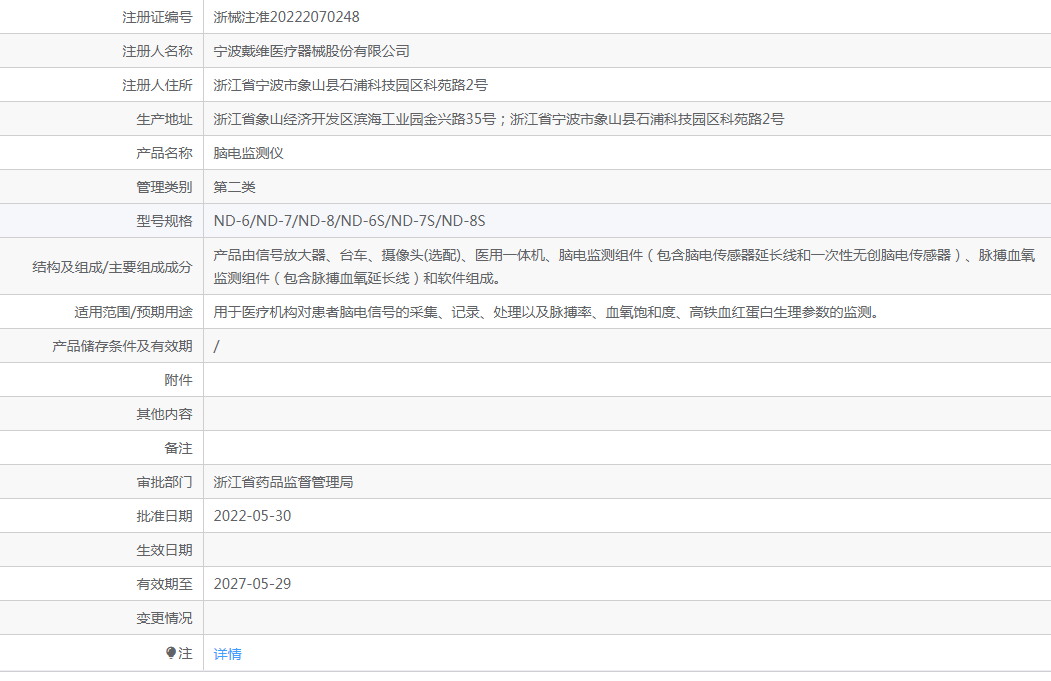Click the 有效期至 label
This screenshot has width=1051, height=681.
[x=164, y=584]
